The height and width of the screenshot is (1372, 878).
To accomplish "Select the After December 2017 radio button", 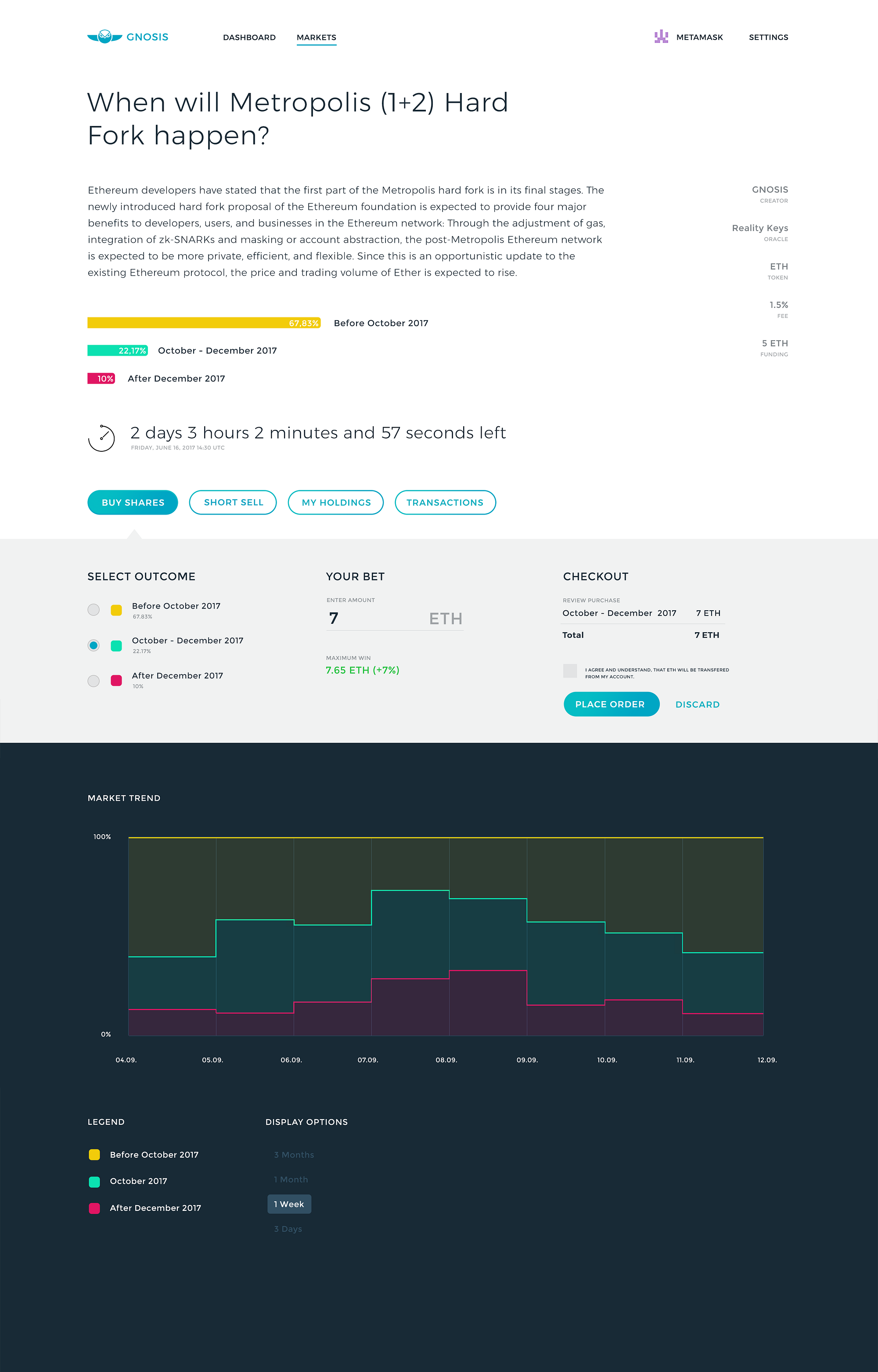I will (94, 681).
